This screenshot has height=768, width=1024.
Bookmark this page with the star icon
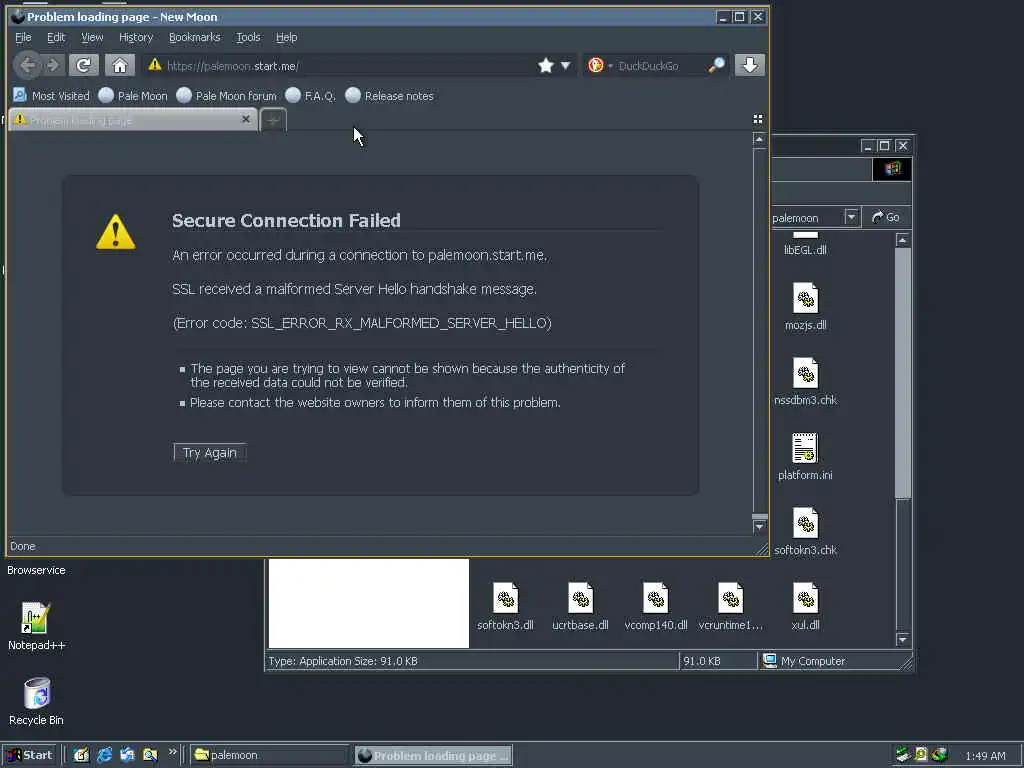pos(546,65)
